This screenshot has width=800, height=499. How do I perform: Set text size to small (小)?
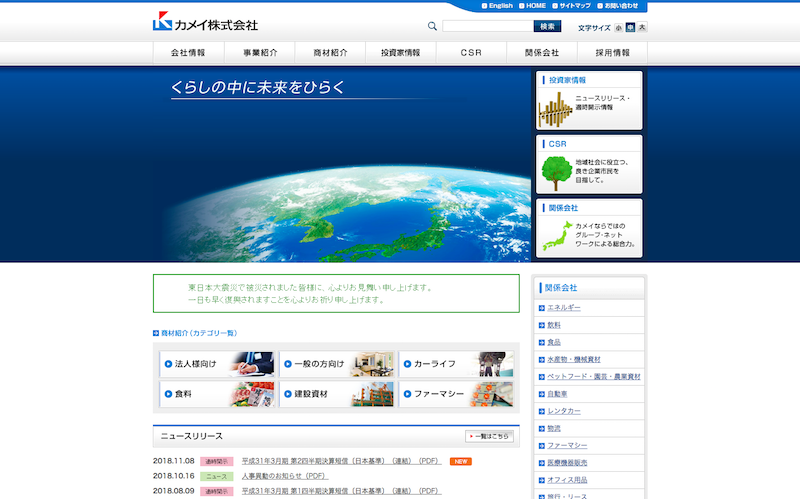tap(619, 28)
